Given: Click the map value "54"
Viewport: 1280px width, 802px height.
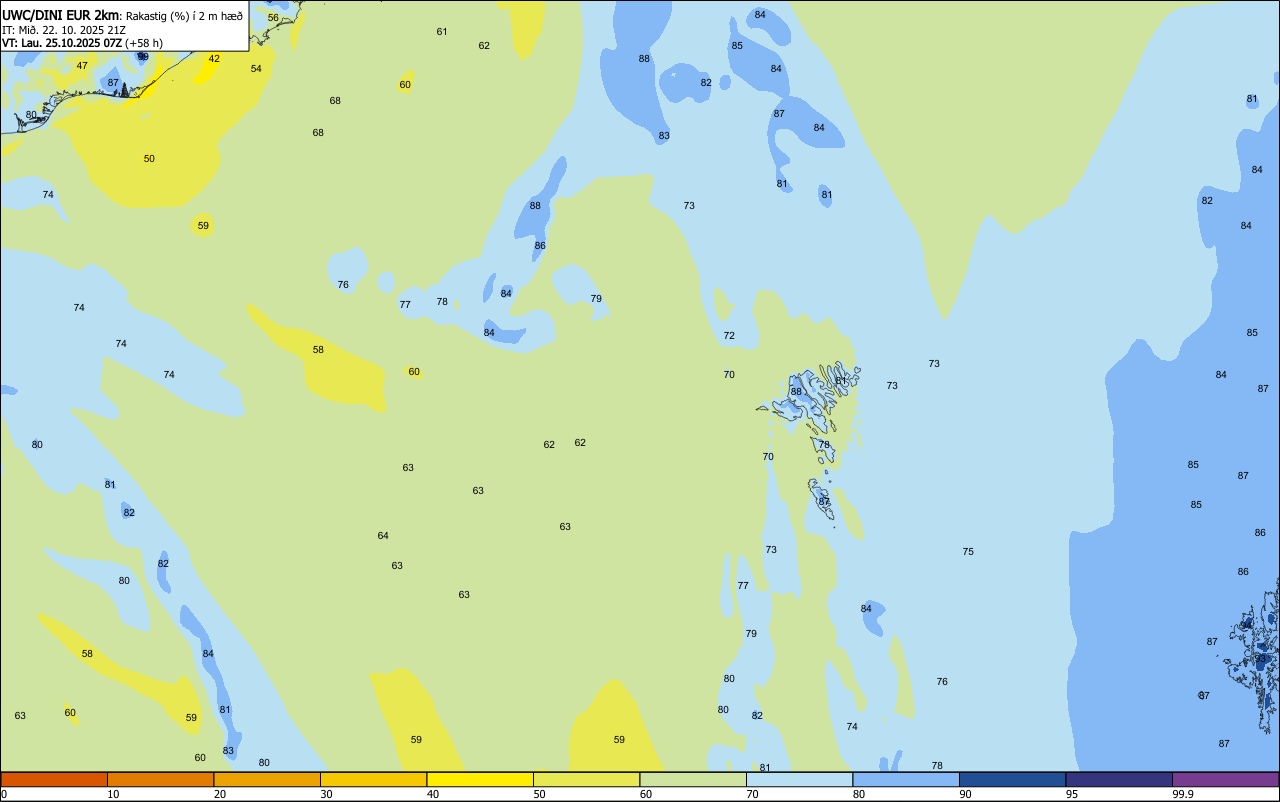Looking at the screenshot, I should tap(256, 69).
